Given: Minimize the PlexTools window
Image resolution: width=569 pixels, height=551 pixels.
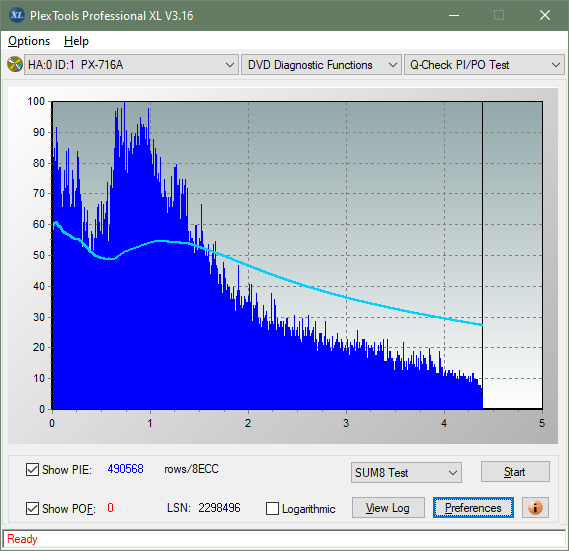Looking at the screenshot, I should point(454,15).
